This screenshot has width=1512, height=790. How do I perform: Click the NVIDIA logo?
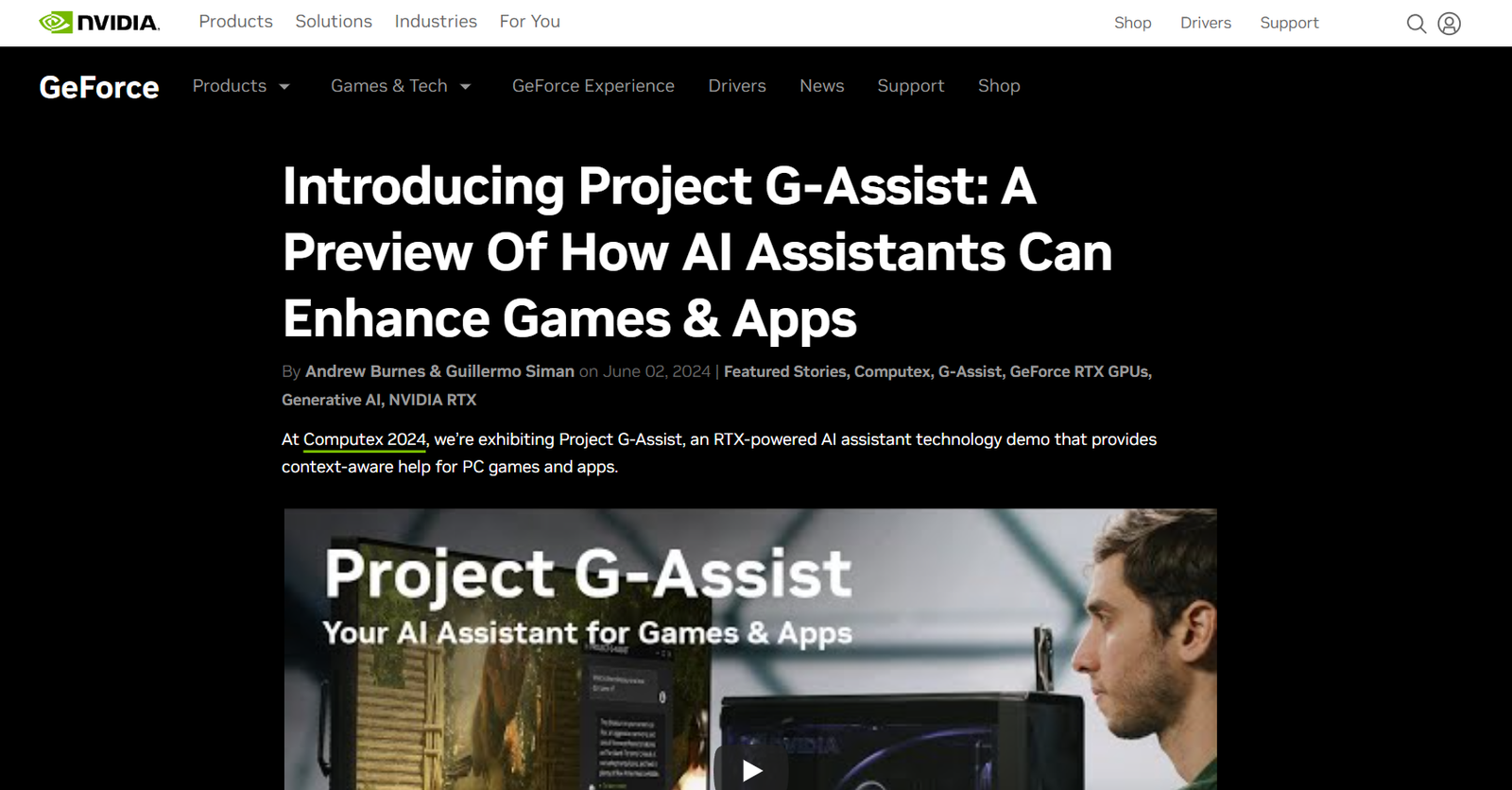click(x=99, y=22)
